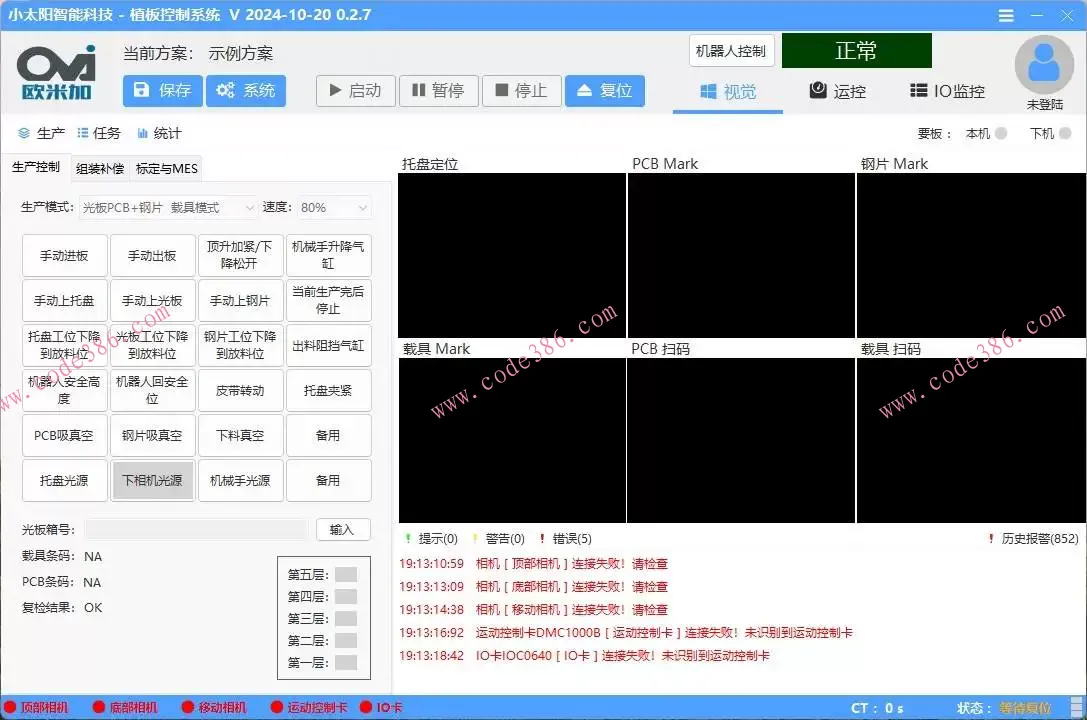Open the IO monitoring (IO监控) tab
This screenshot has width=1087, height=720.
coord(947,92)
